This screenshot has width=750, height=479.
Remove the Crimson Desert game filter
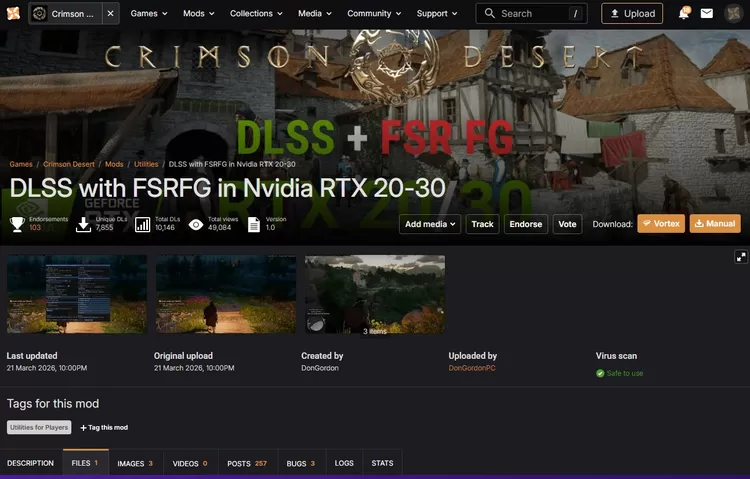110,13
